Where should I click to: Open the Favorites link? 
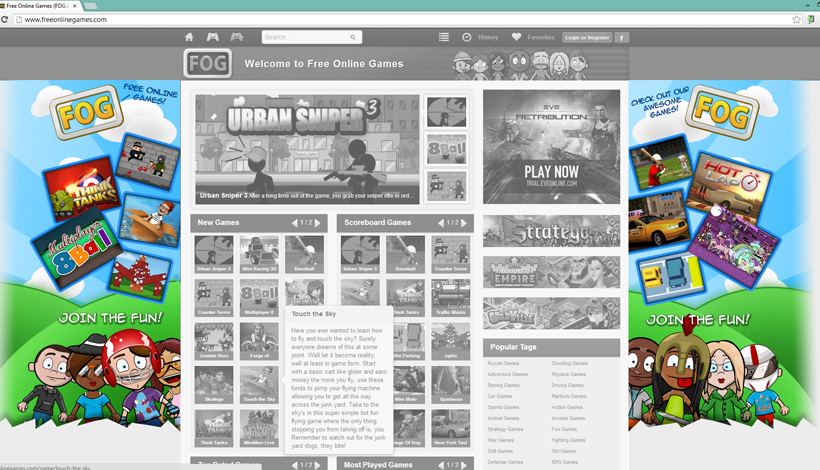541,38
